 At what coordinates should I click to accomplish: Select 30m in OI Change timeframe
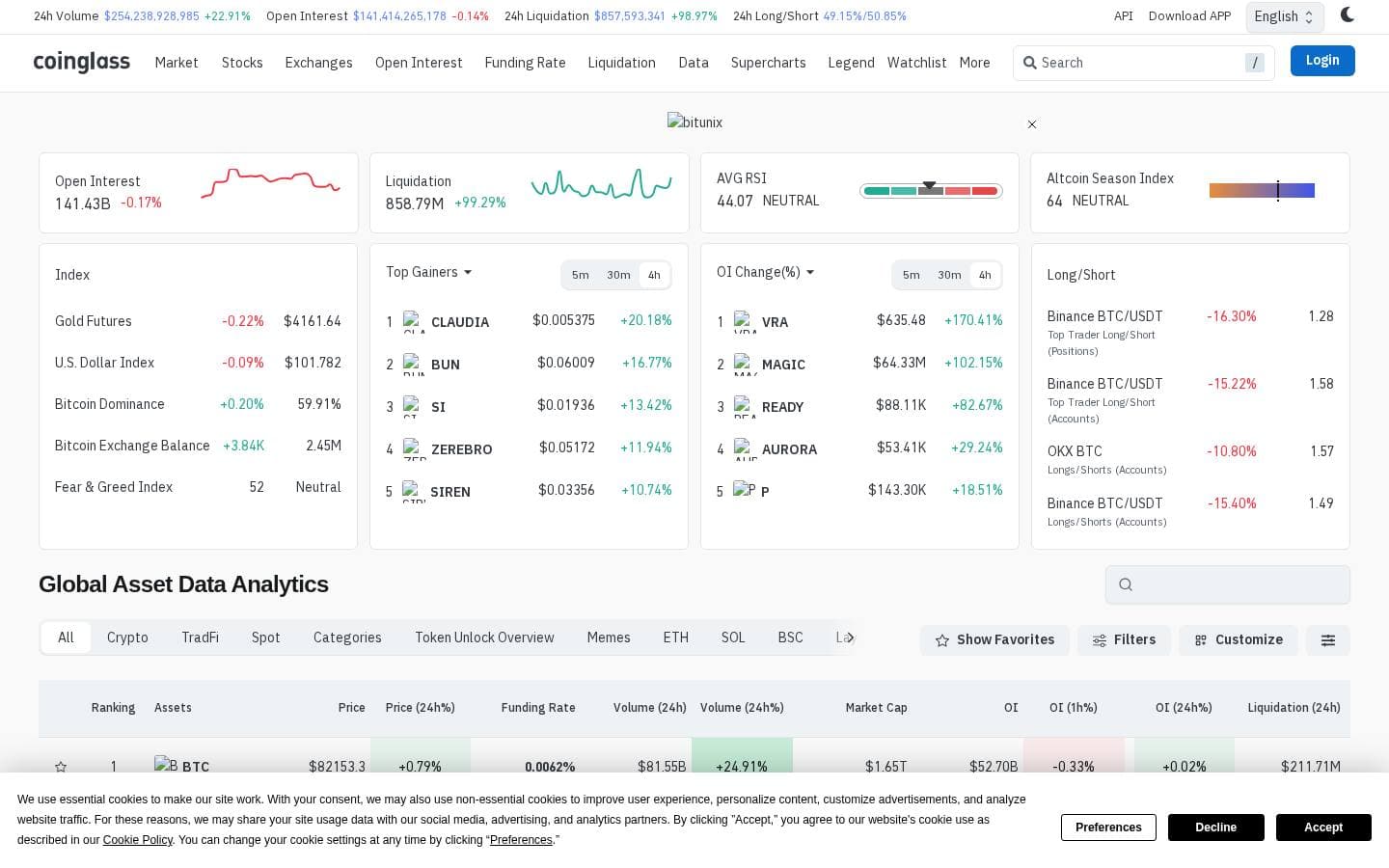949,275
